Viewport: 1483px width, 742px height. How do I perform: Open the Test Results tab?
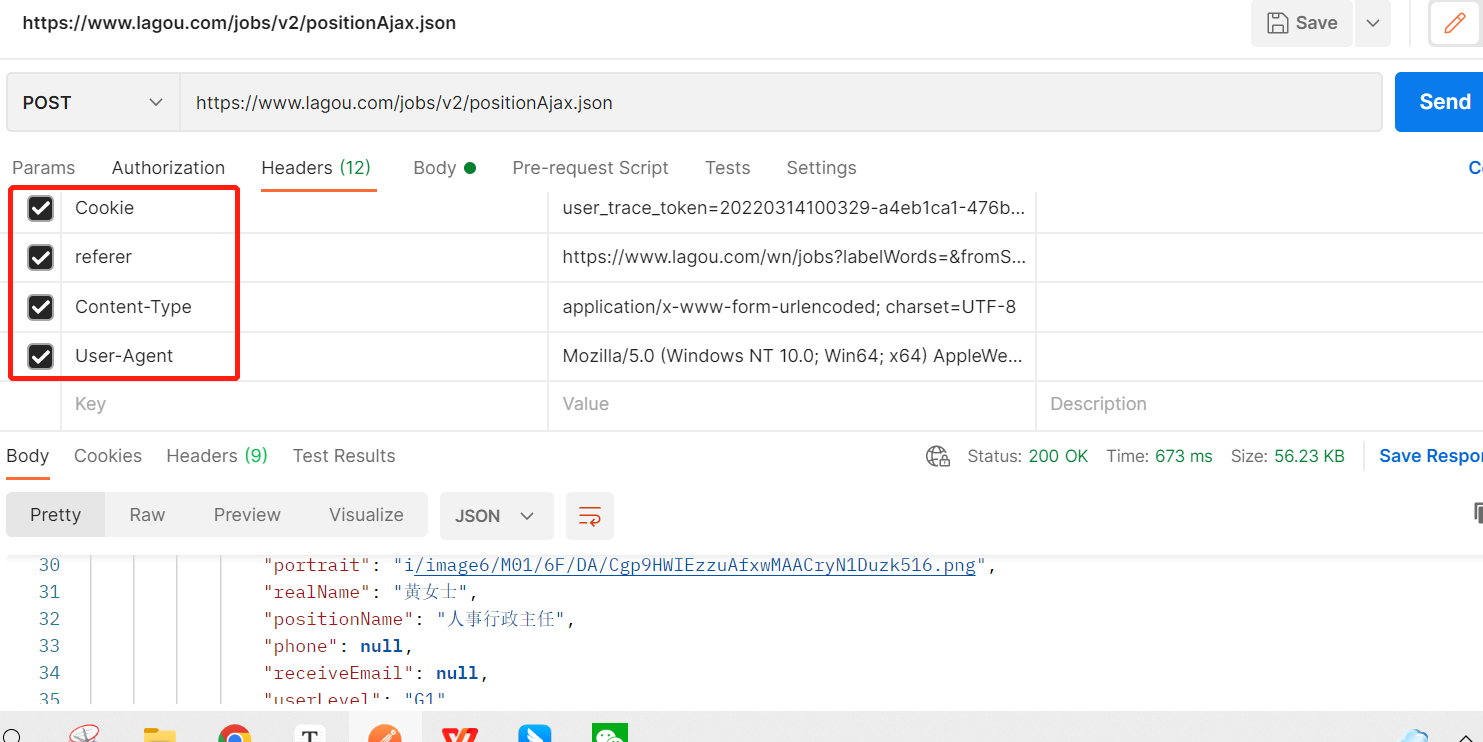tap(344, 456)
